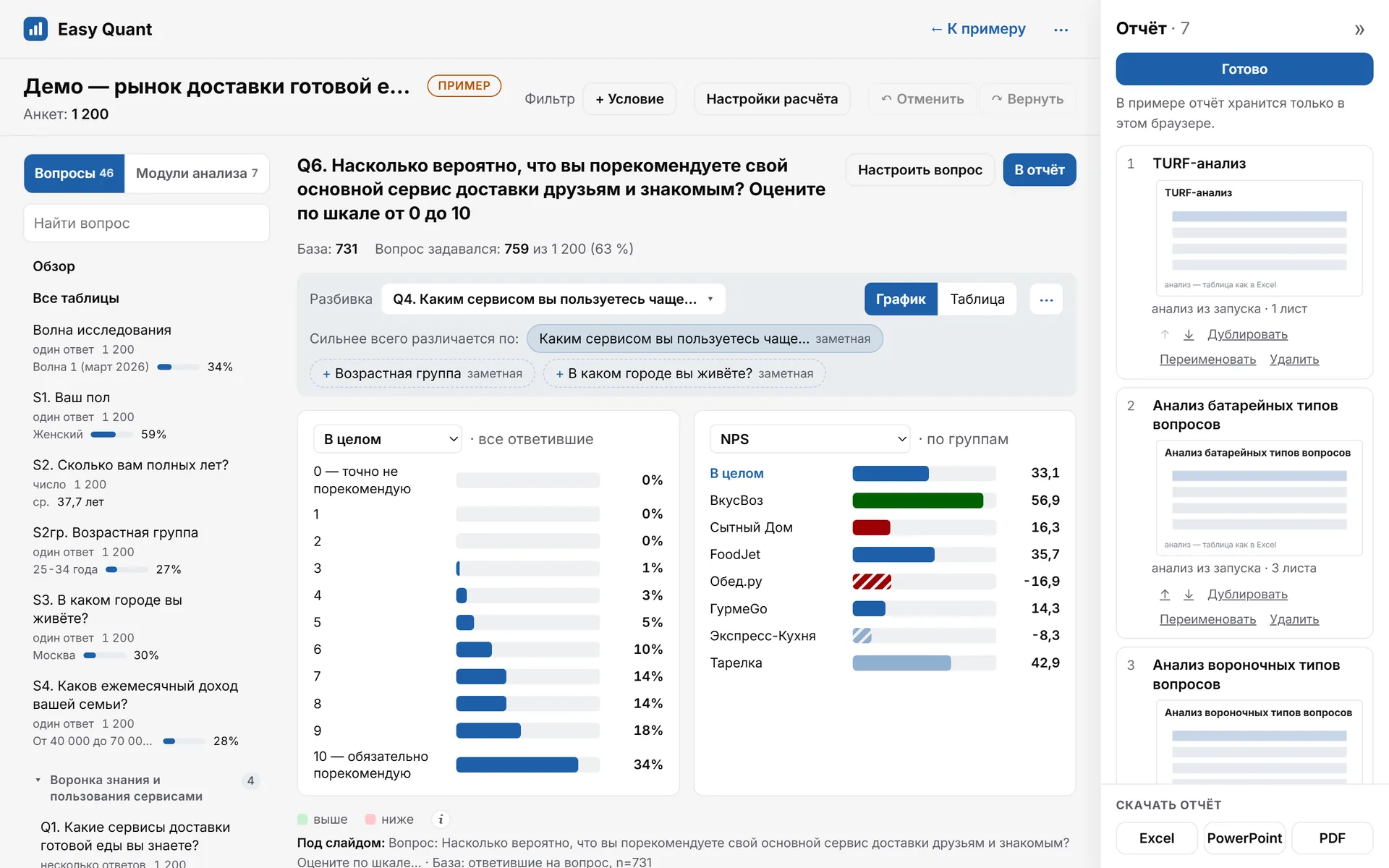Open Настройки расчёта

pyautogui.click(x=772, y=99)
